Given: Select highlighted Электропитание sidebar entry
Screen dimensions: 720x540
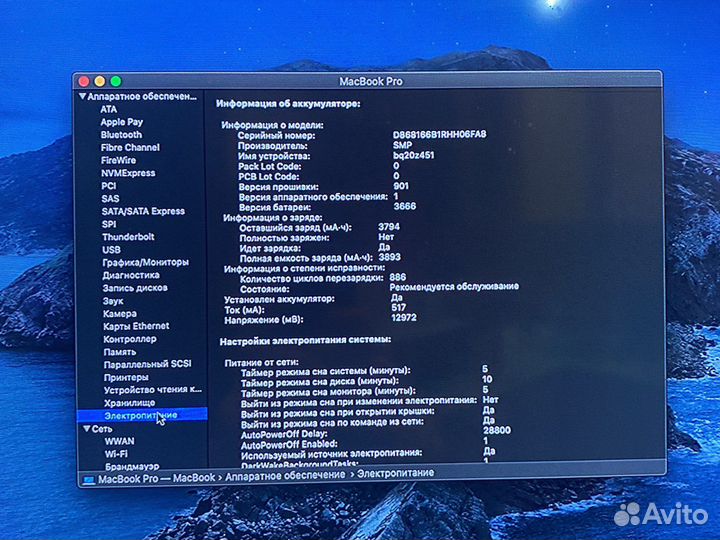Looking at the screenshot, I should pos(141,416).
